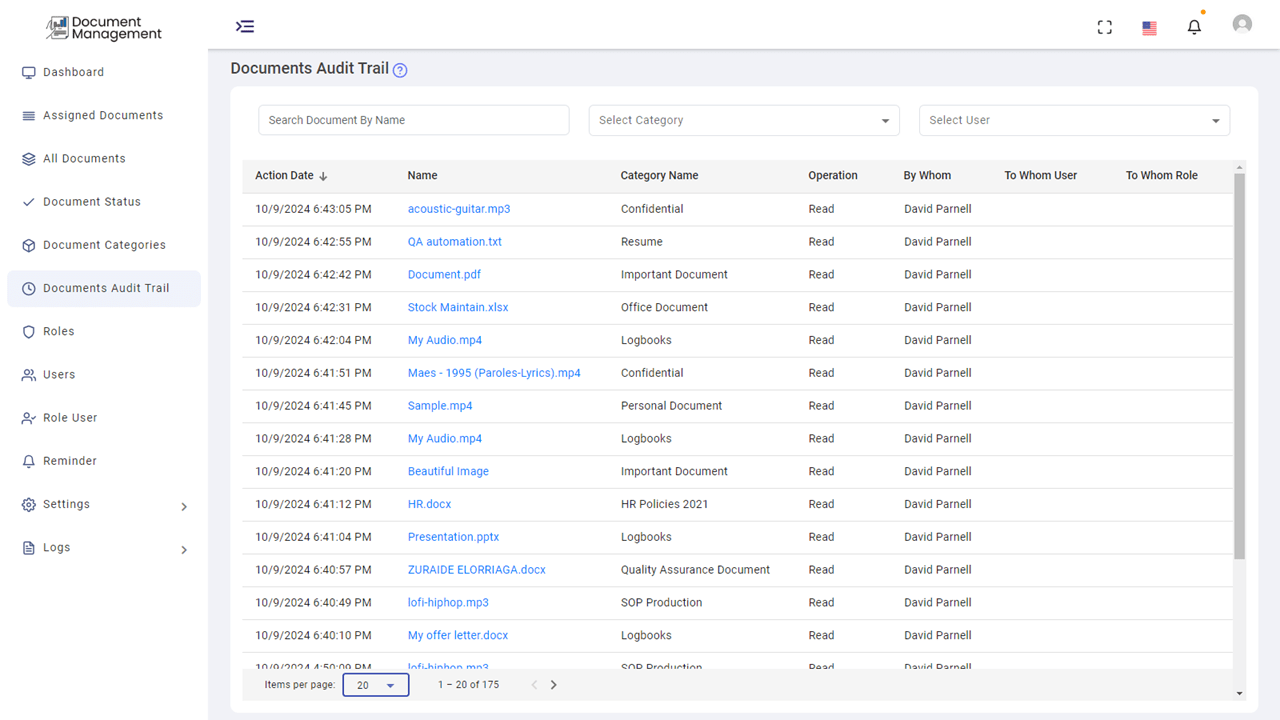The height and width of the screenshot is (720, 1280).
Task: Open the user profile avatar menu
Action: [x=1242, y=25]
